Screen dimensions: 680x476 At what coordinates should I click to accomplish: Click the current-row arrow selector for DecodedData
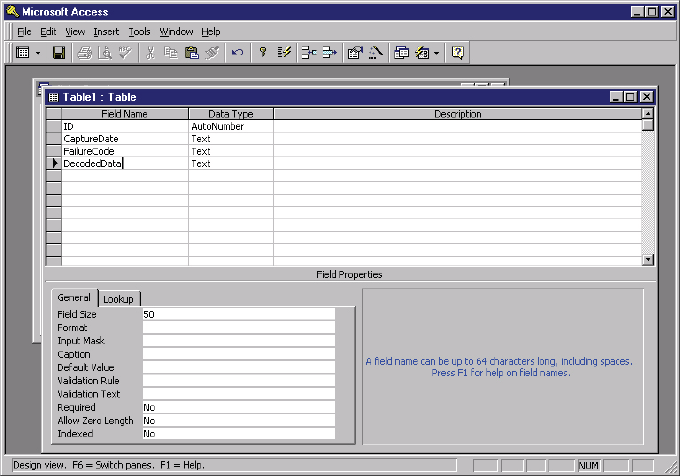coord(54,163)
